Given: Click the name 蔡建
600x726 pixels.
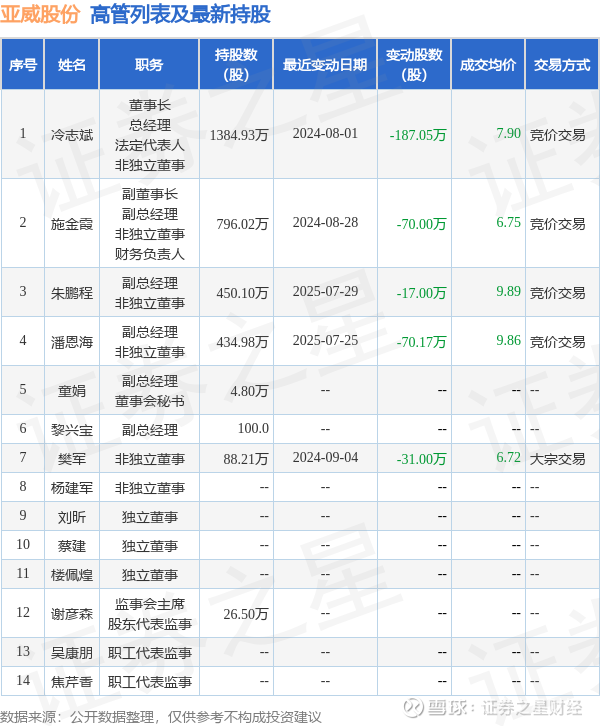Looking at the screenshot, I should tap(72, 546).
